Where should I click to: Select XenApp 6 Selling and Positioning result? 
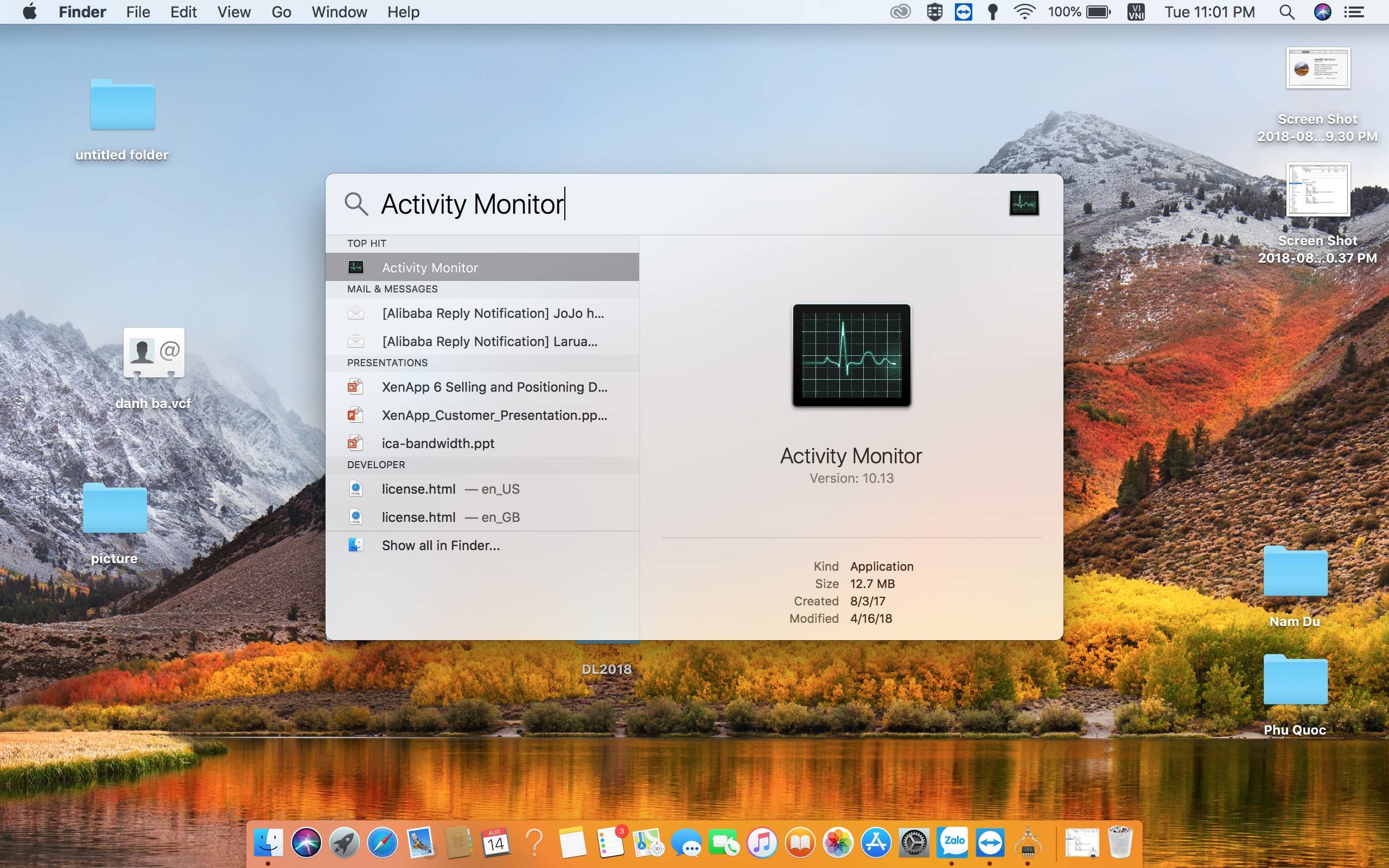point(482,387)
